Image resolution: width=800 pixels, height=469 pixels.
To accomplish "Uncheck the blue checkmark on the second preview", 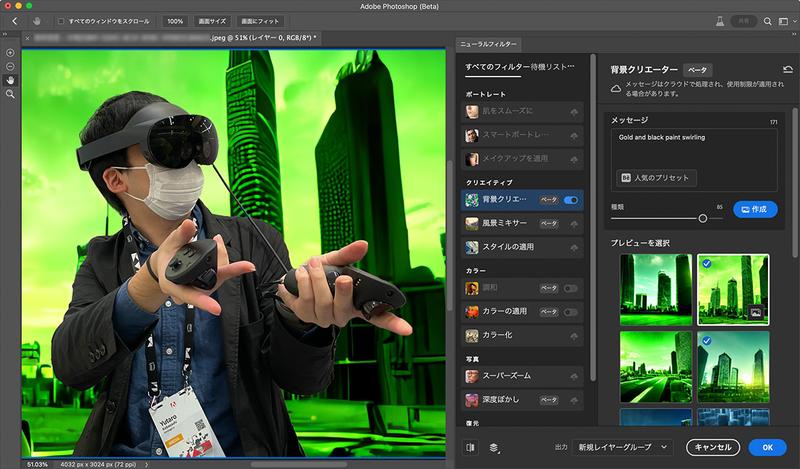I will tap(707, 264).
